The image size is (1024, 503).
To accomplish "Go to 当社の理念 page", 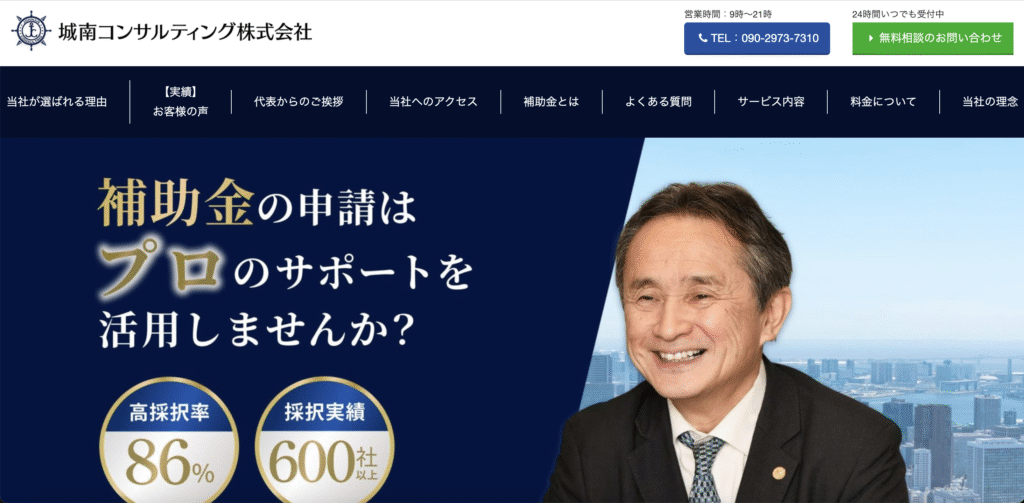I will tap(990, 102).
